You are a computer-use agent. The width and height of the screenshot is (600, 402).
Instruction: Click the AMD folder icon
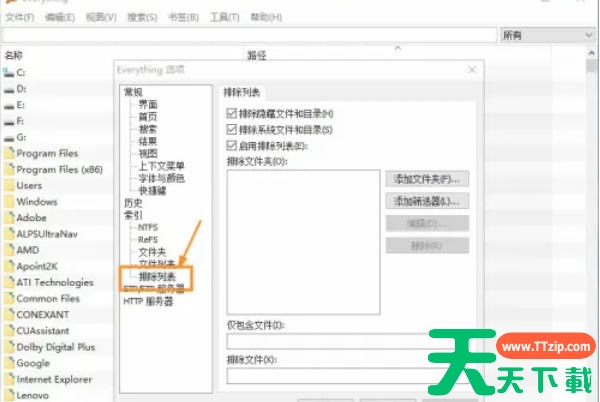(9, 250)
